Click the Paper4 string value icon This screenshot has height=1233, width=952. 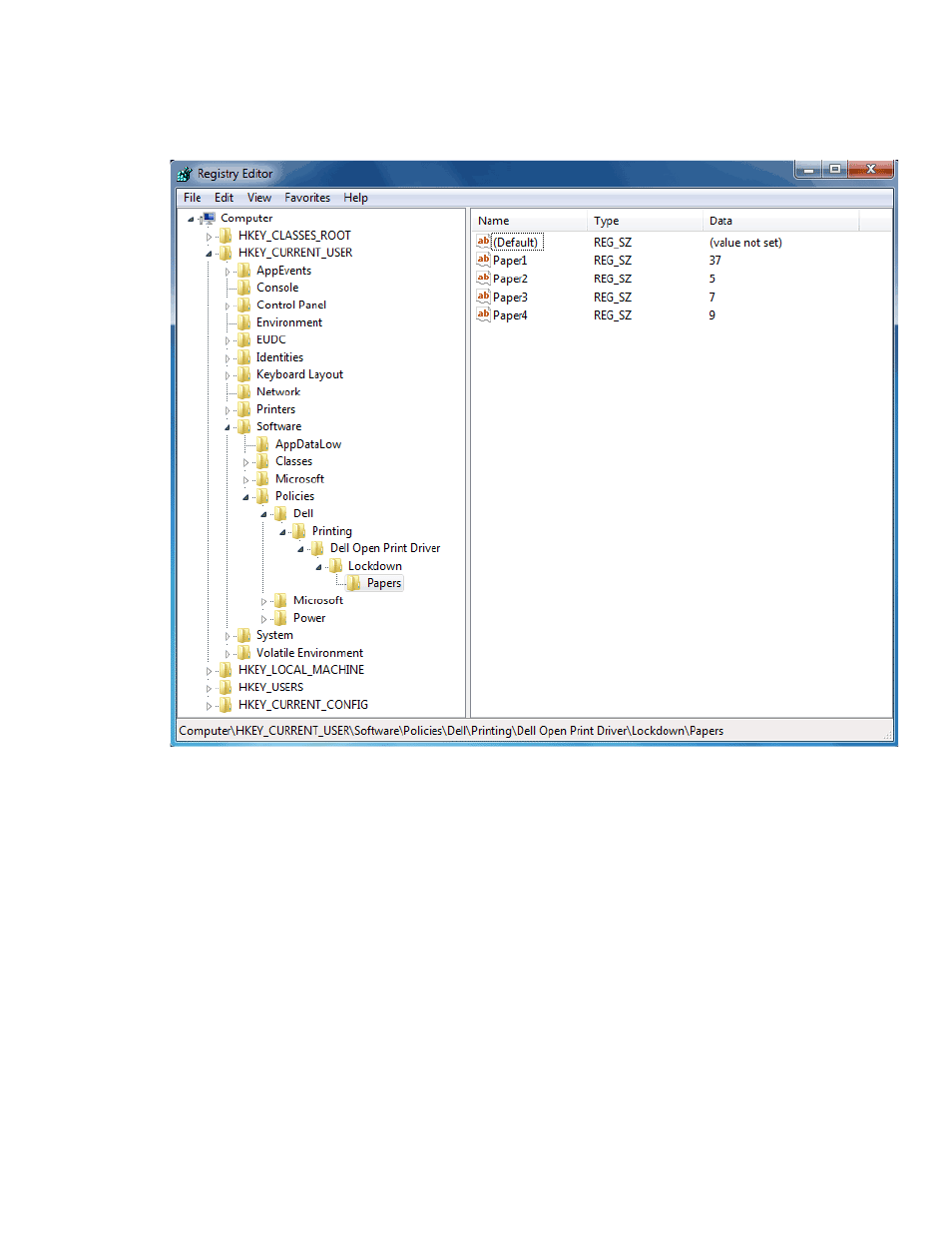coord(483,314)
